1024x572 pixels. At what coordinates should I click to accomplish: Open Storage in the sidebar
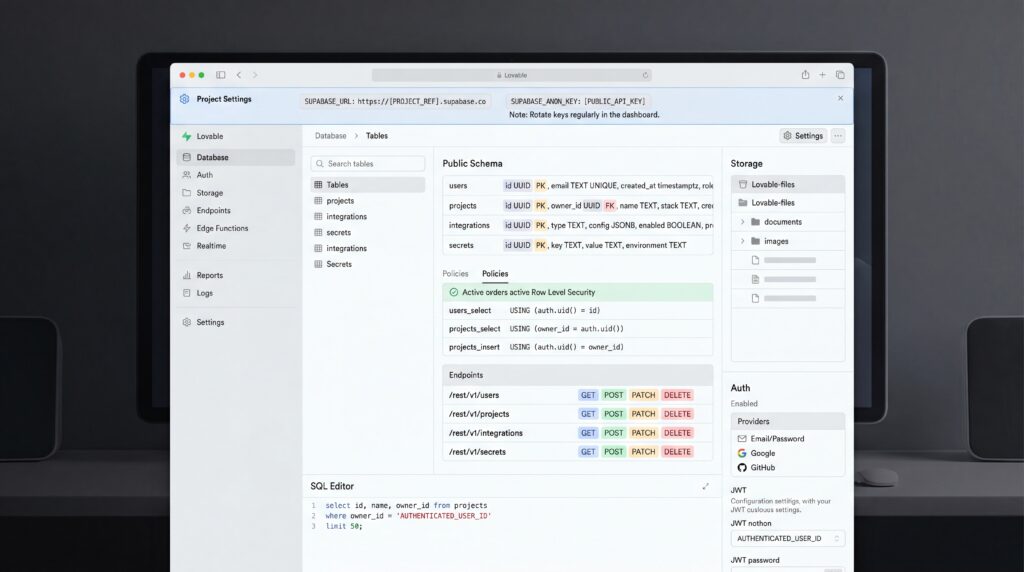236,193
